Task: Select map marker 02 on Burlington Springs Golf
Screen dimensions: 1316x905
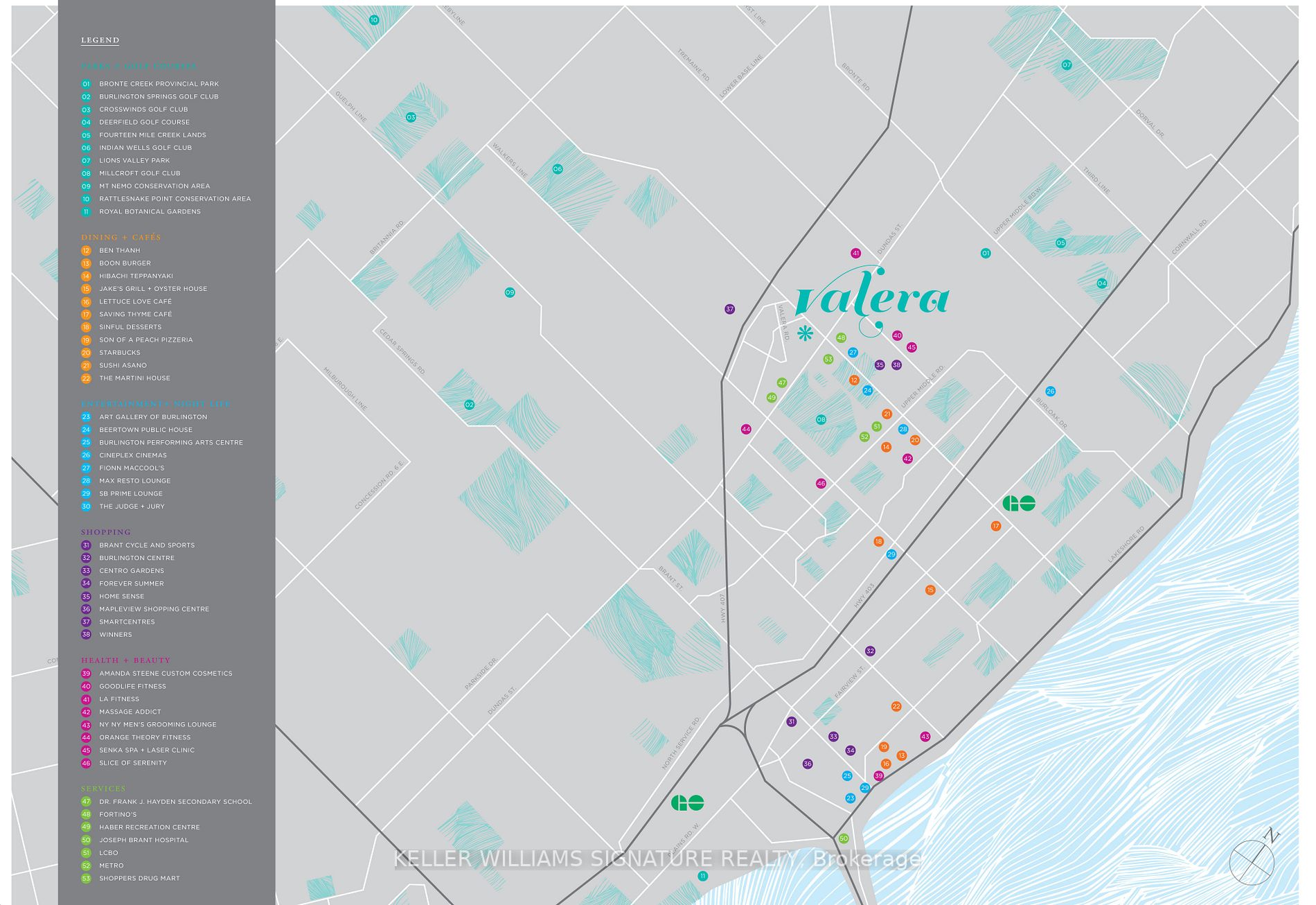Action: click(469, 405)
